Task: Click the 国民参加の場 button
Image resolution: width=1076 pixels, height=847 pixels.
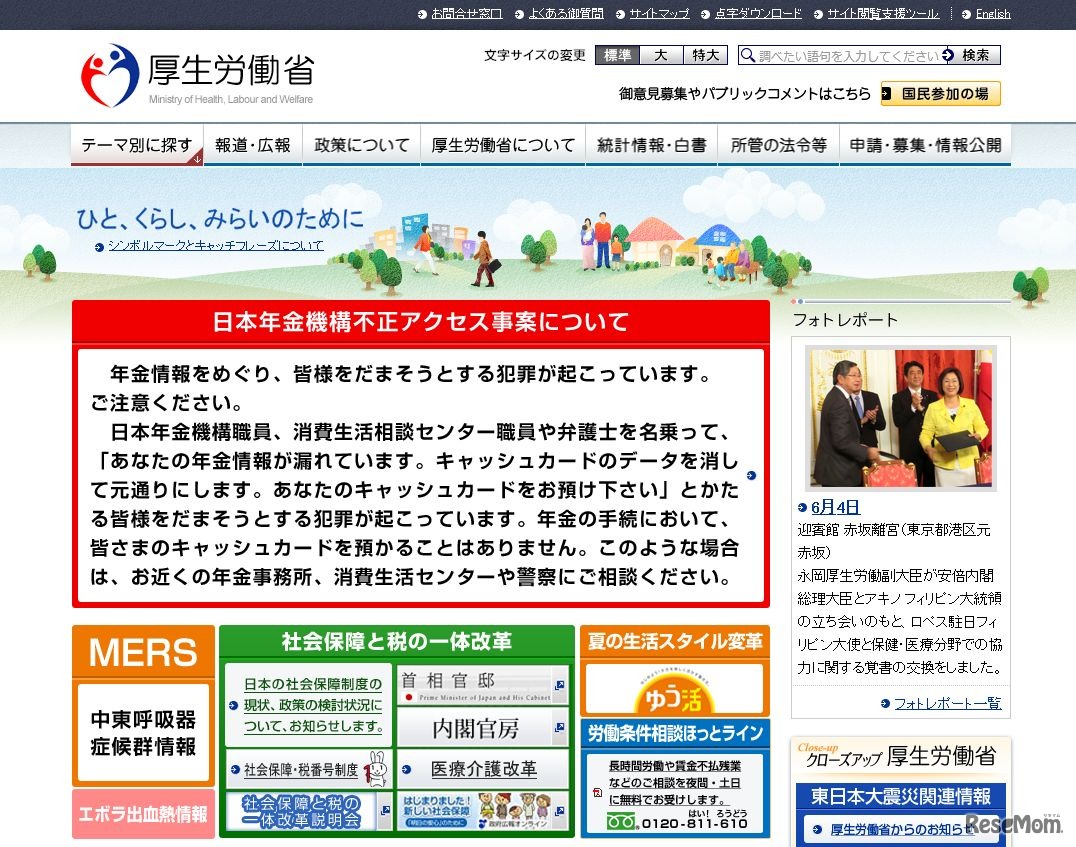Action: (940, 94)
